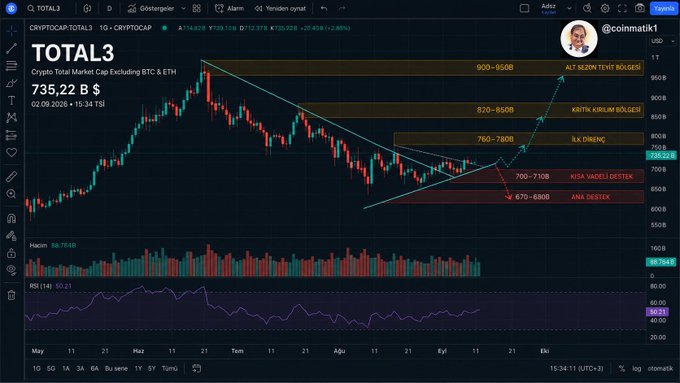This screenshot has width=680, height=383.
Task: Open the TOTAL3 symbol search
Action: (x=43, y=8)
